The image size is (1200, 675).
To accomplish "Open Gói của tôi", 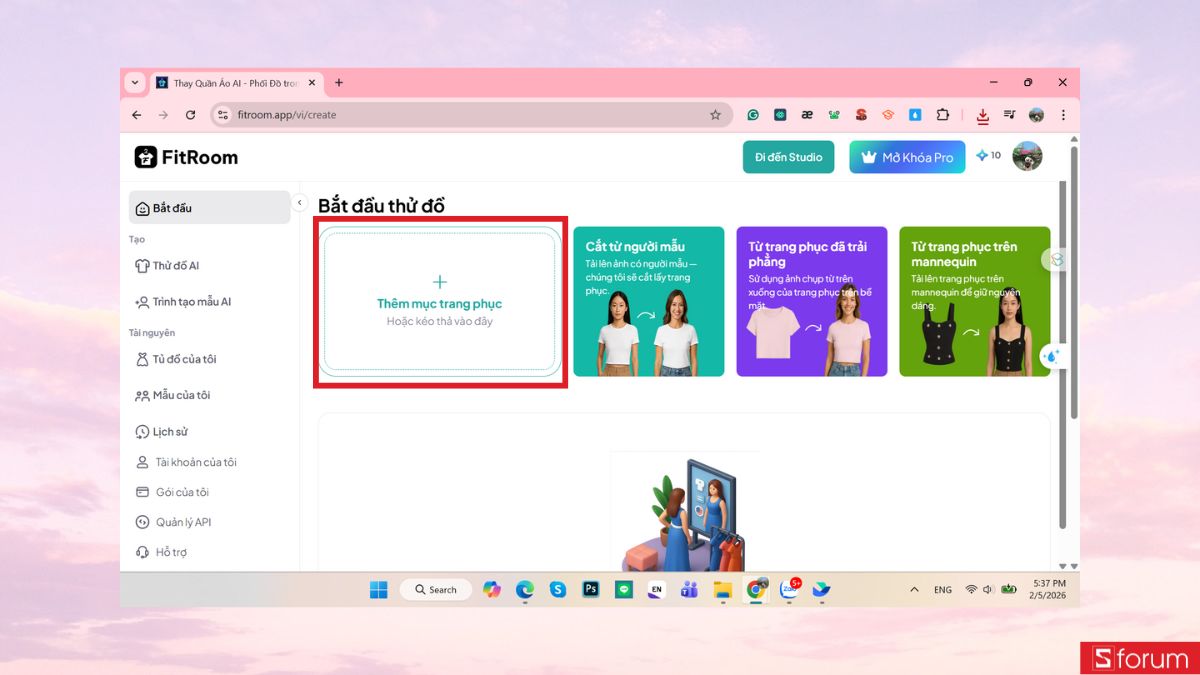I will coord(172,492).
